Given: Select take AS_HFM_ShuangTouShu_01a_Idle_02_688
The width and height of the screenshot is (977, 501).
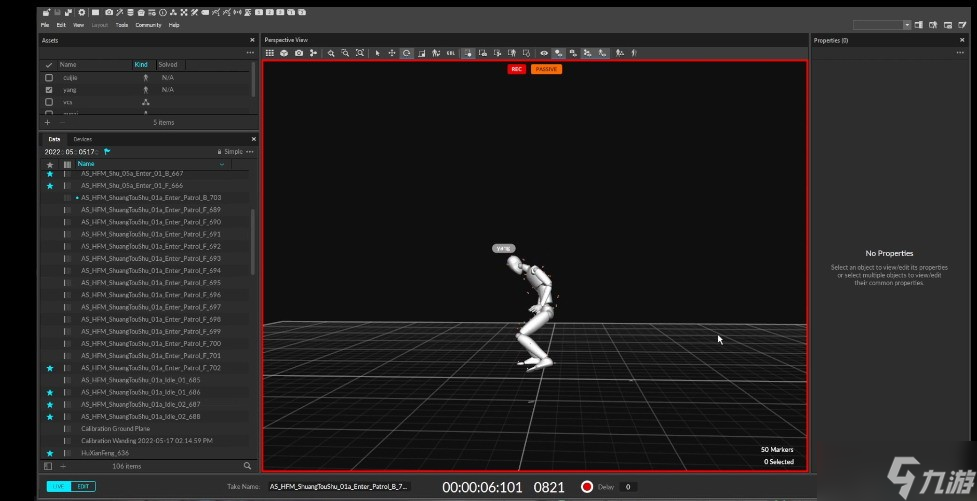Looking at the screenshot, I should pyautogui.click(x=141, y=417).
